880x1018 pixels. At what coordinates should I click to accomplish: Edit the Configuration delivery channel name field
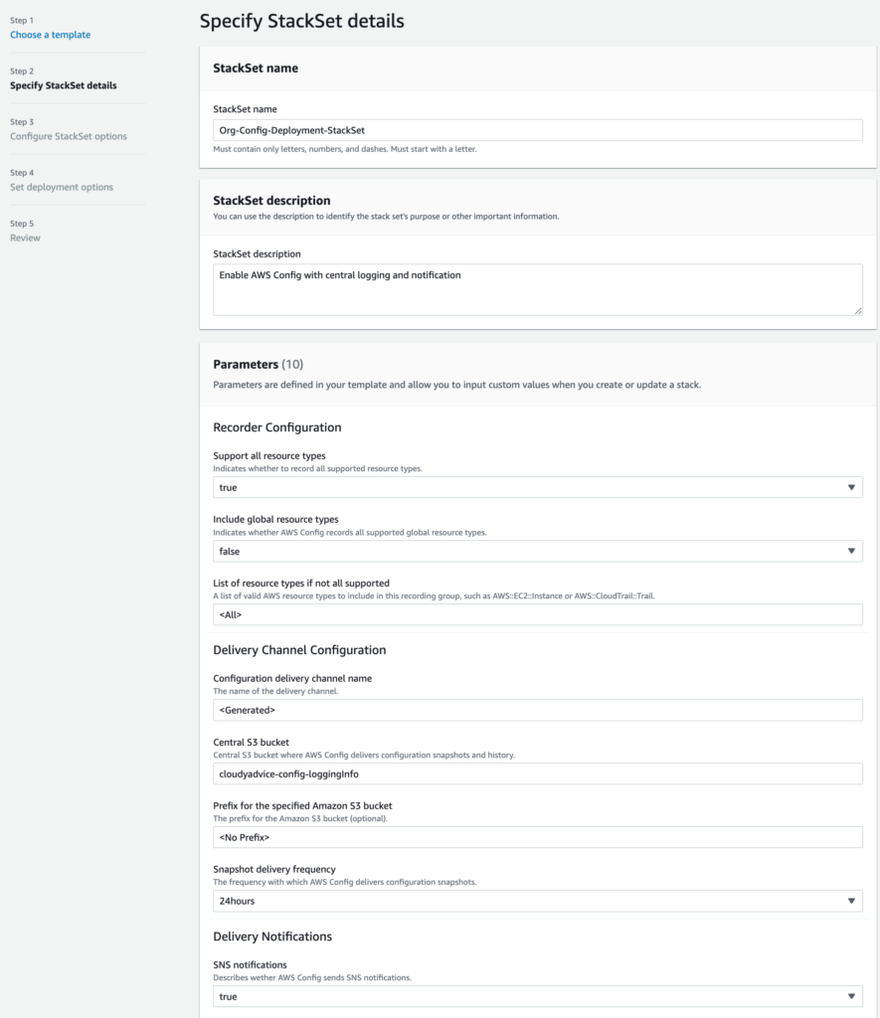pos(537,710)
